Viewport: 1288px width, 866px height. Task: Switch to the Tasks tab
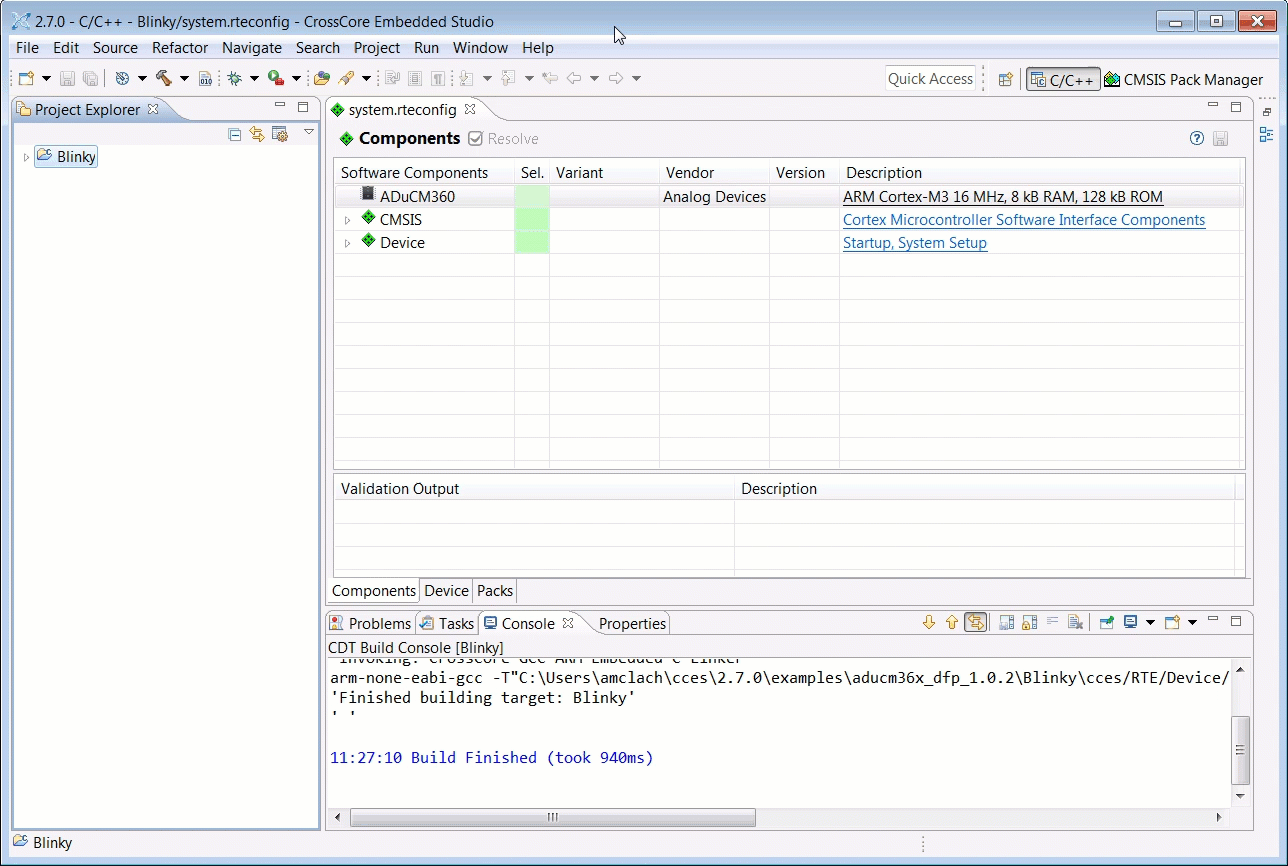coord(447,623)
